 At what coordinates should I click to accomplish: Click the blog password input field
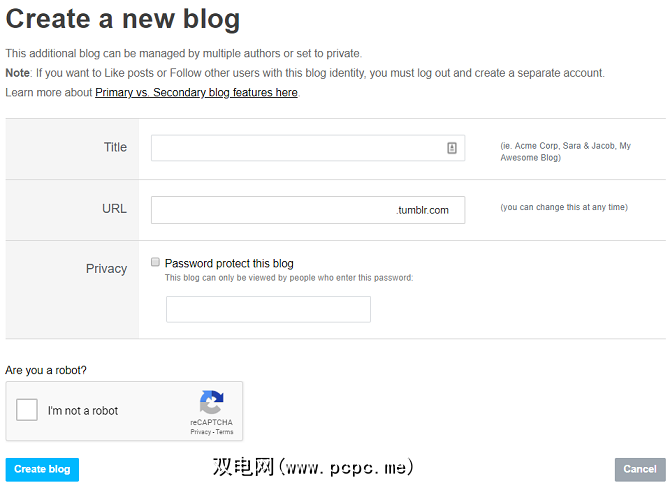point(268,309)
